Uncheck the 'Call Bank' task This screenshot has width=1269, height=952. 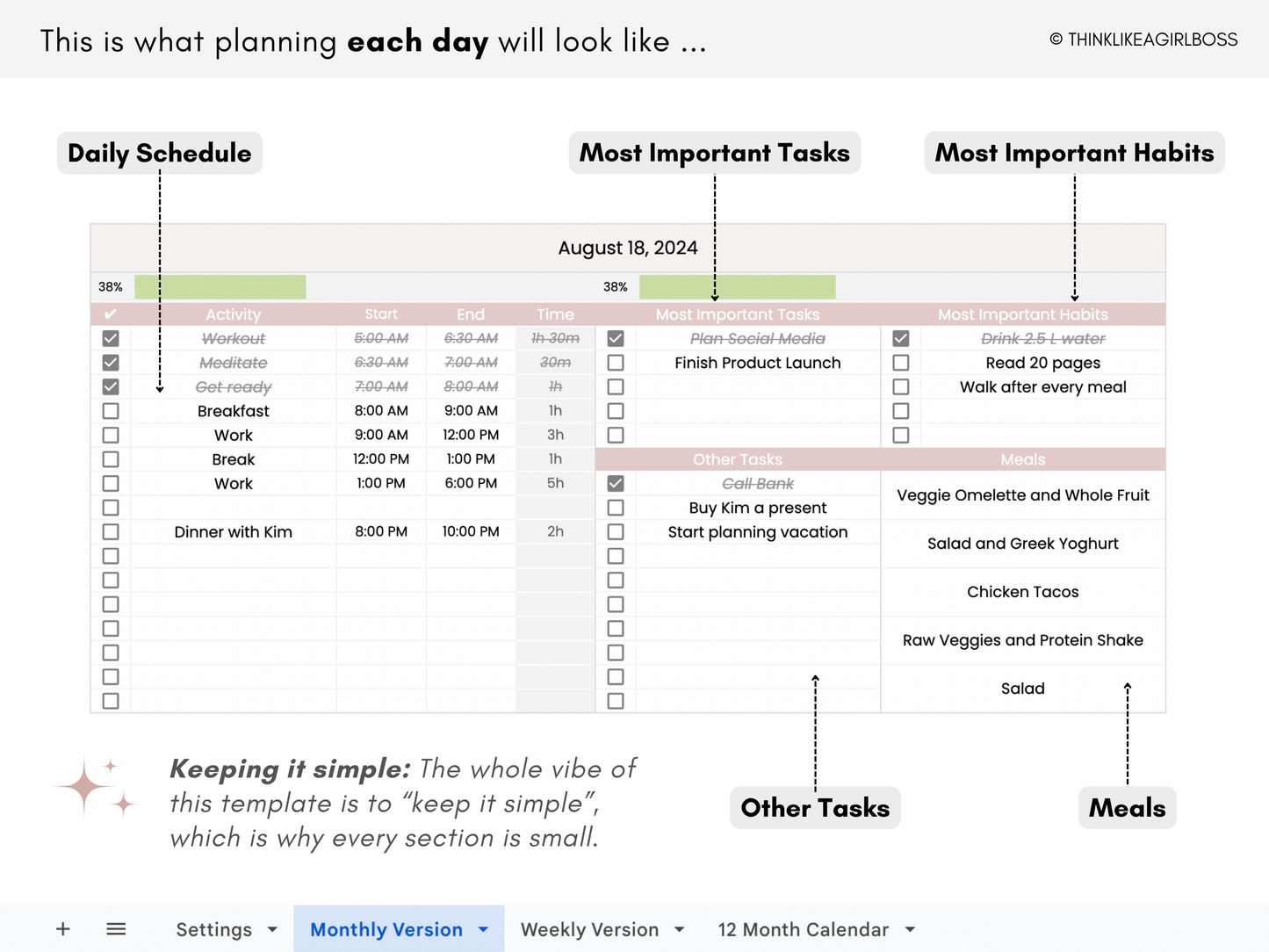click(x=615, y=483)
